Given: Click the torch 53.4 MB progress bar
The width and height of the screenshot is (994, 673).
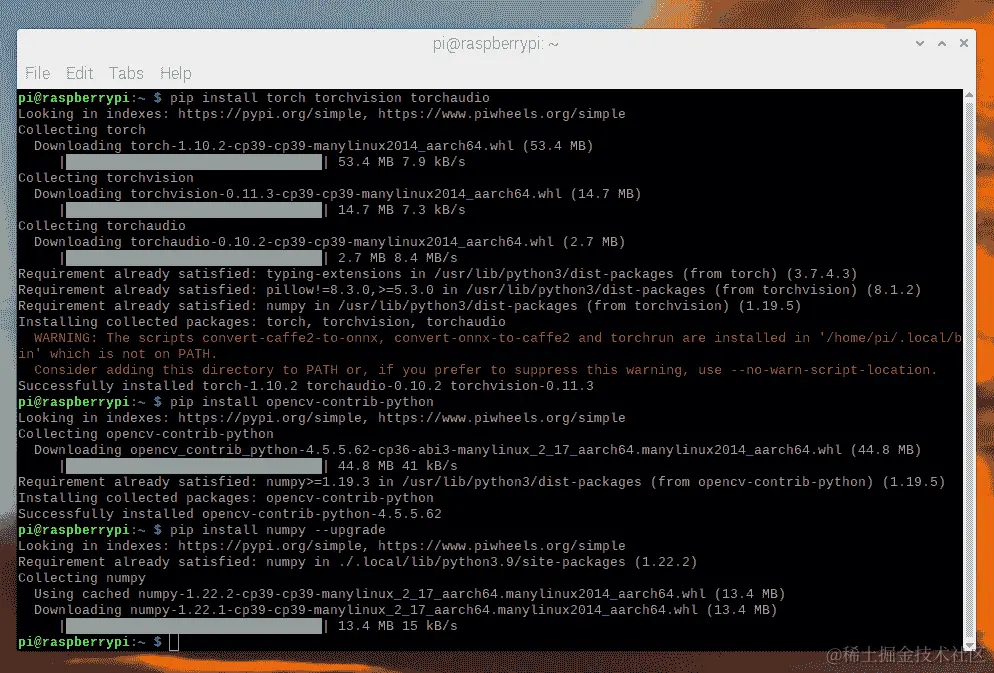Looking at the screenshot, I should point(193,162).
